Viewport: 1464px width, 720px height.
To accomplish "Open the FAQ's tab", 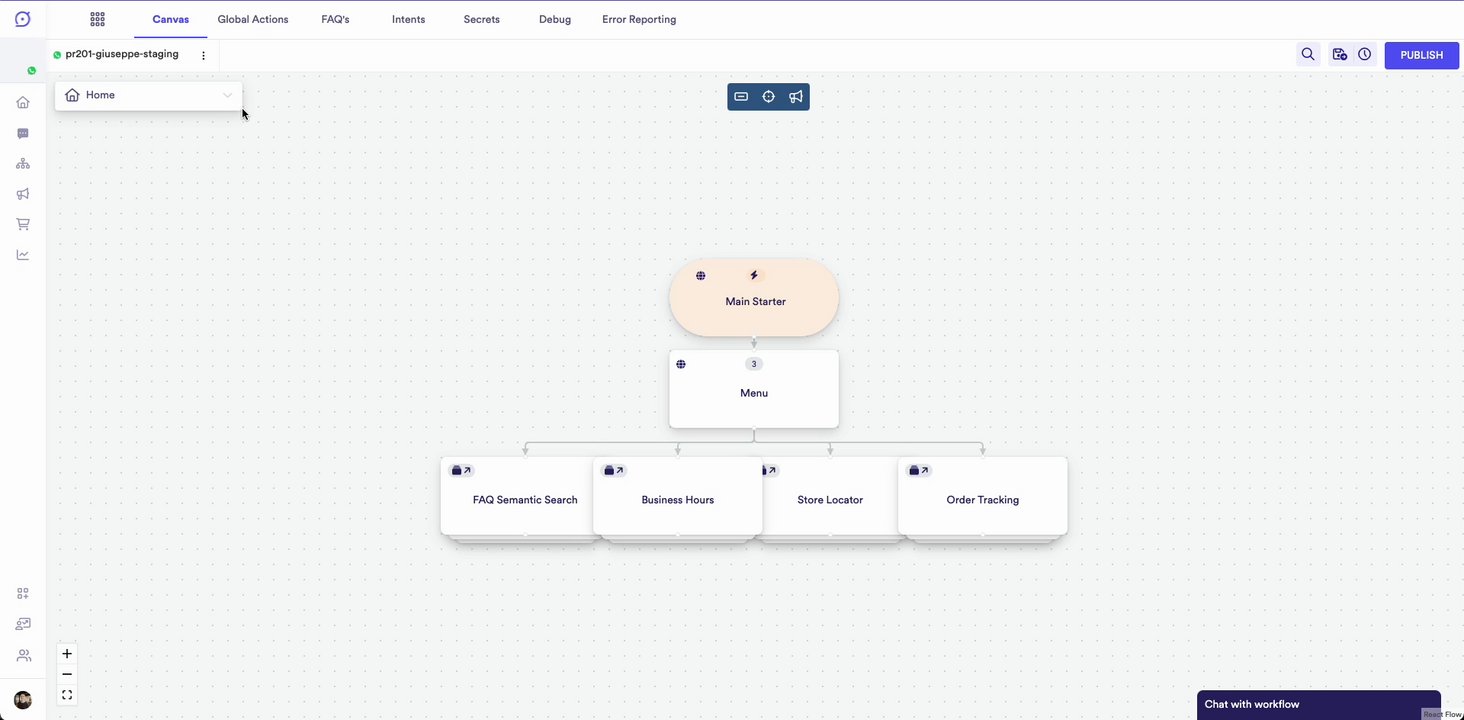I will 335,19.
